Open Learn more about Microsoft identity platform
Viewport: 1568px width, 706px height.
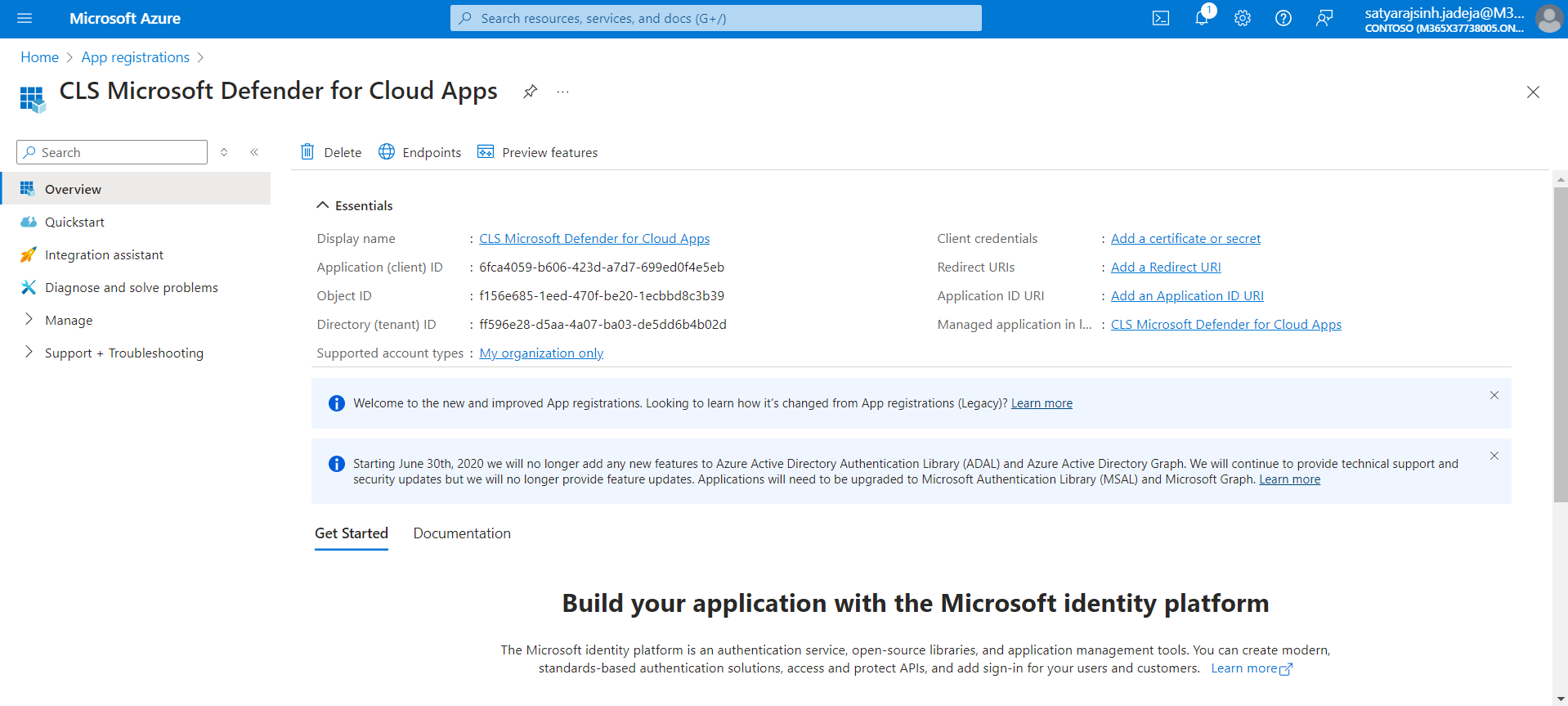[x=1251, y=668]
